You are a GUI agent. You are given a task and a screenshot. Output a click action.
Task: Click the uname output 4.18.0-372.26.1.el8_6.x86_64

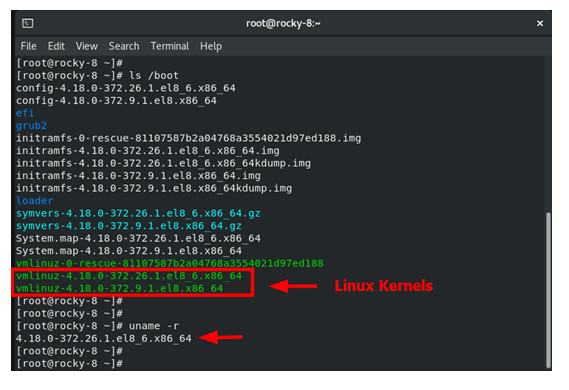click(104, 338)
